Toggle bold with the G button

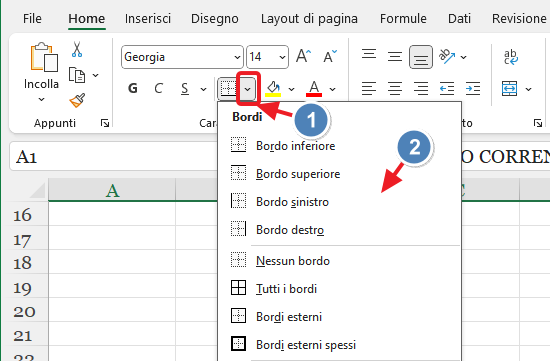(133, 89)
